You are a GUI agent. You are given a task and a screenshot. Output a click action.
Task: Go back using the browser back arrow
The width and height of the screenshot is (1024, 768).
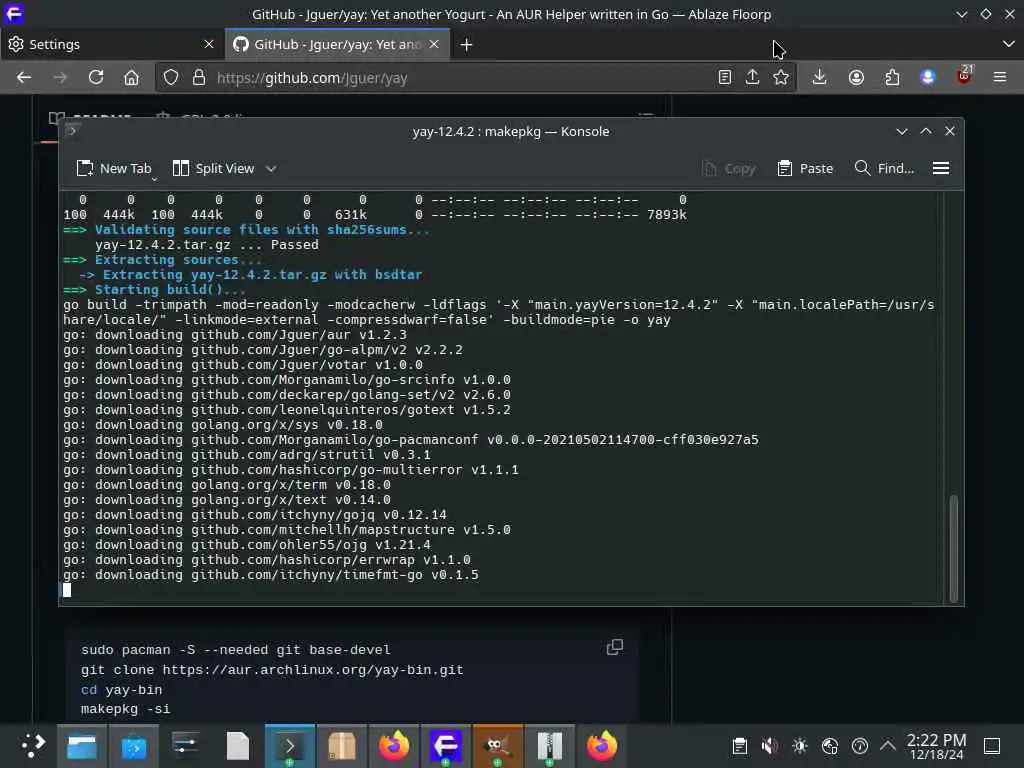click(24, 78)
